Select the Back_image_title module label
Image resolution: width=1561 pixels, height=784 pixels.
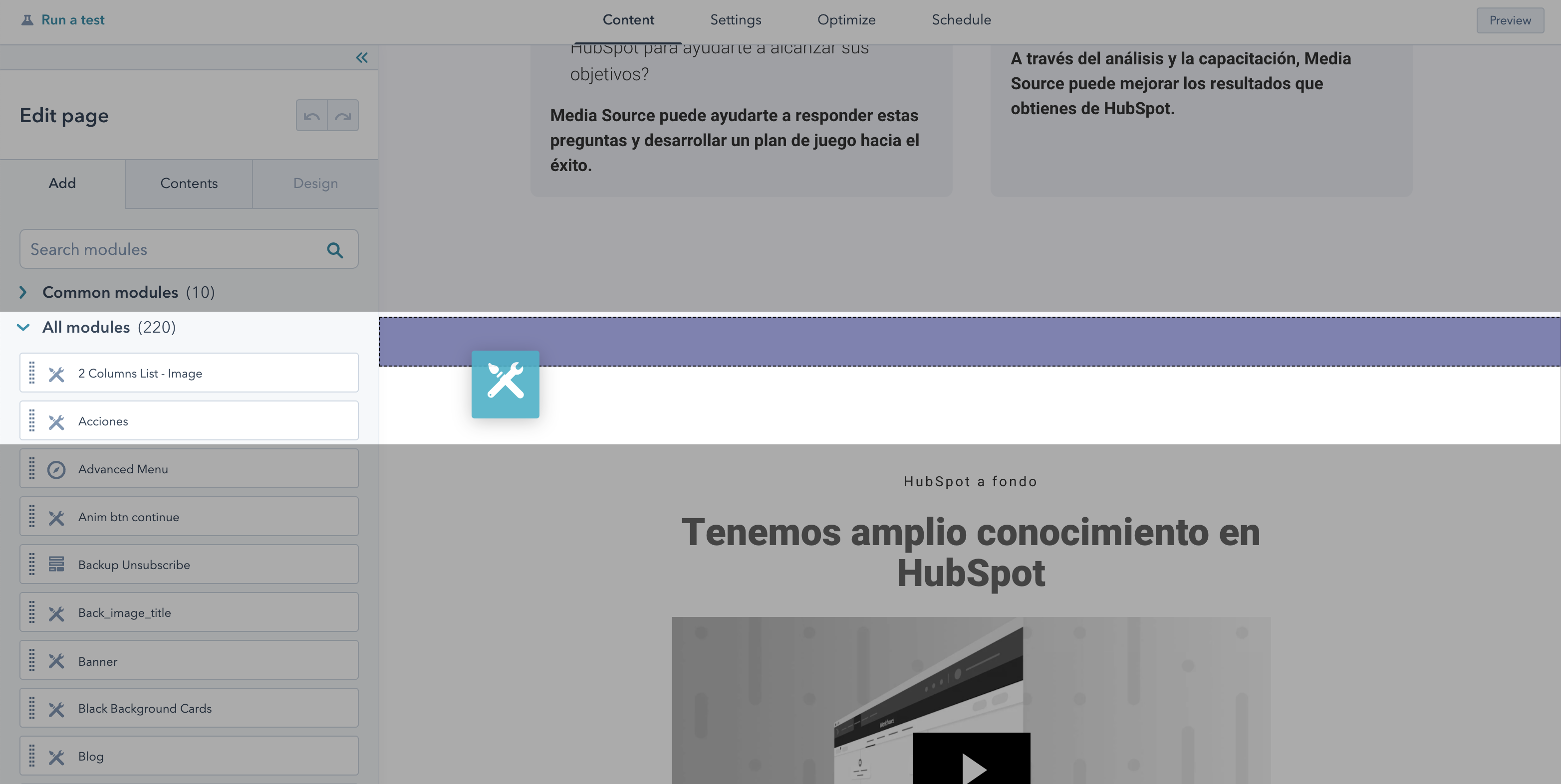coord(124,612)
